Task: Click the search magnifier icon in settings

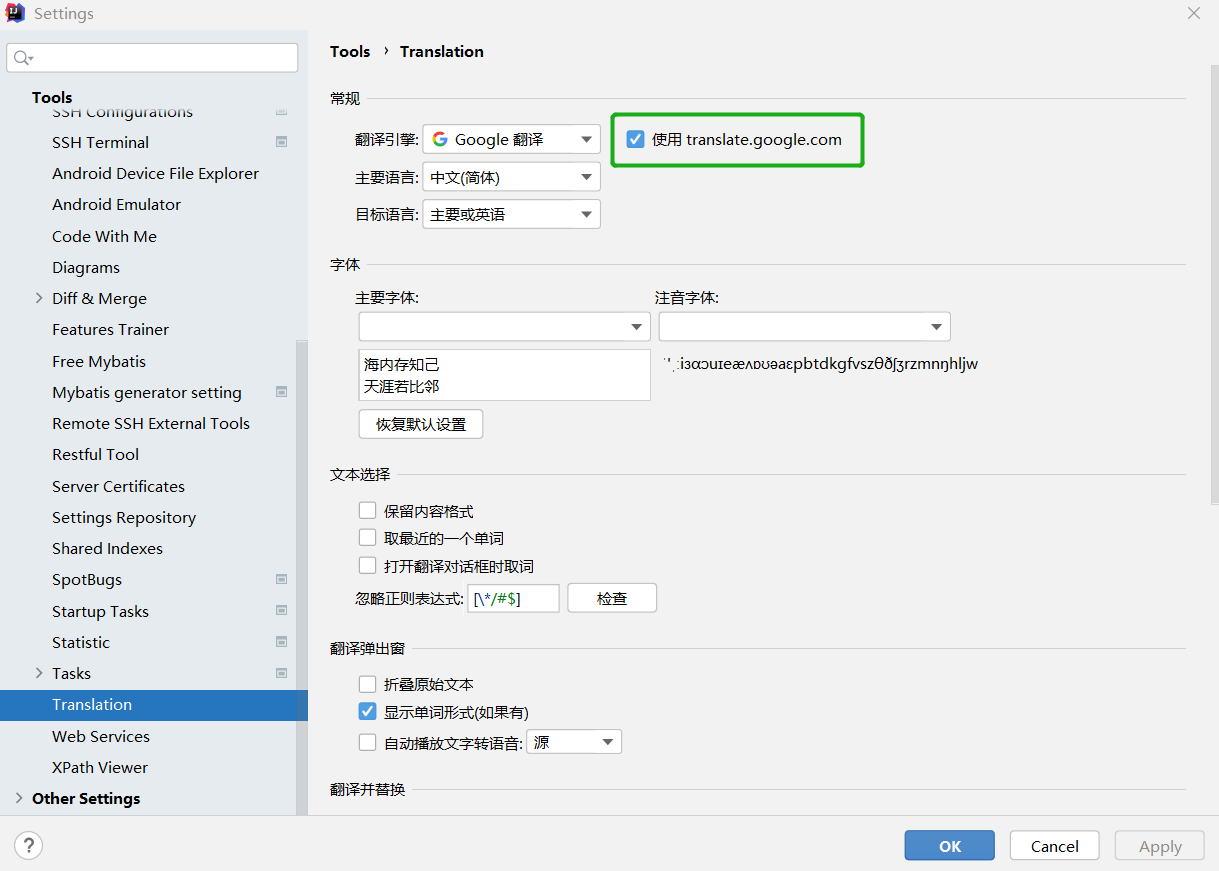Action: pyautogui.click(x=23, y=58)
